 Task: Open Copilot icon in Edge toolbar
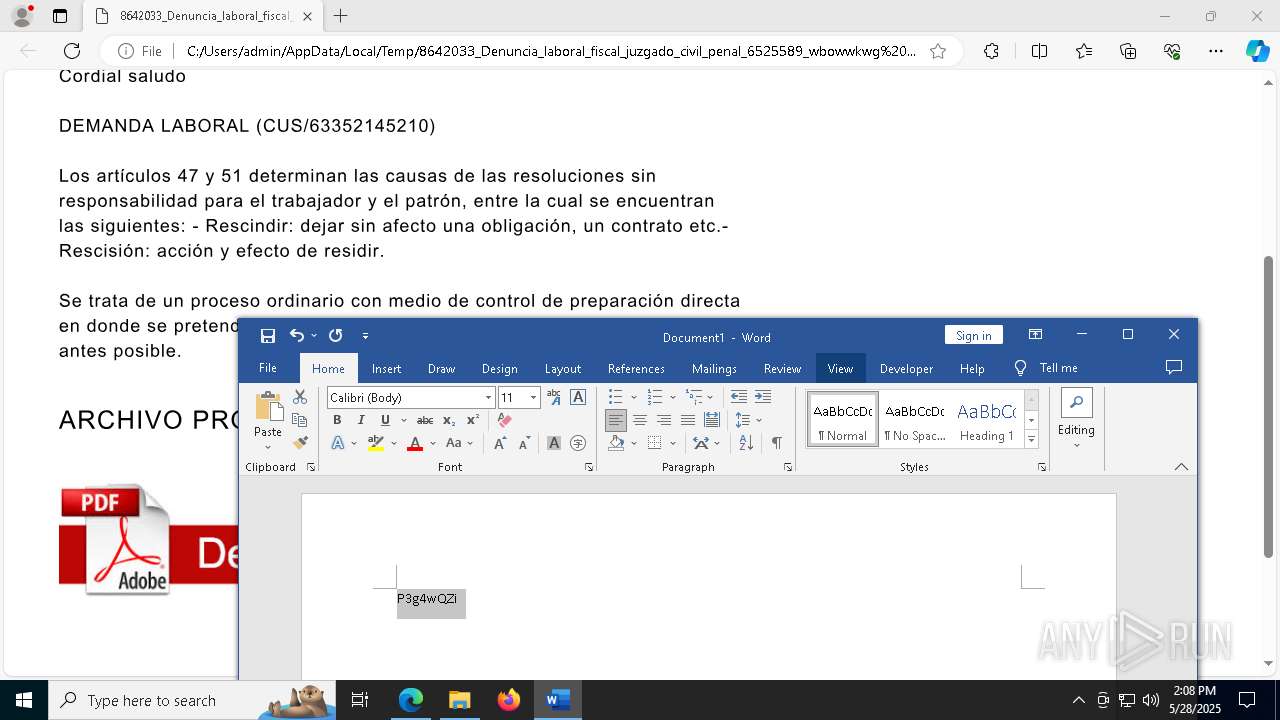click(1257, 51)
